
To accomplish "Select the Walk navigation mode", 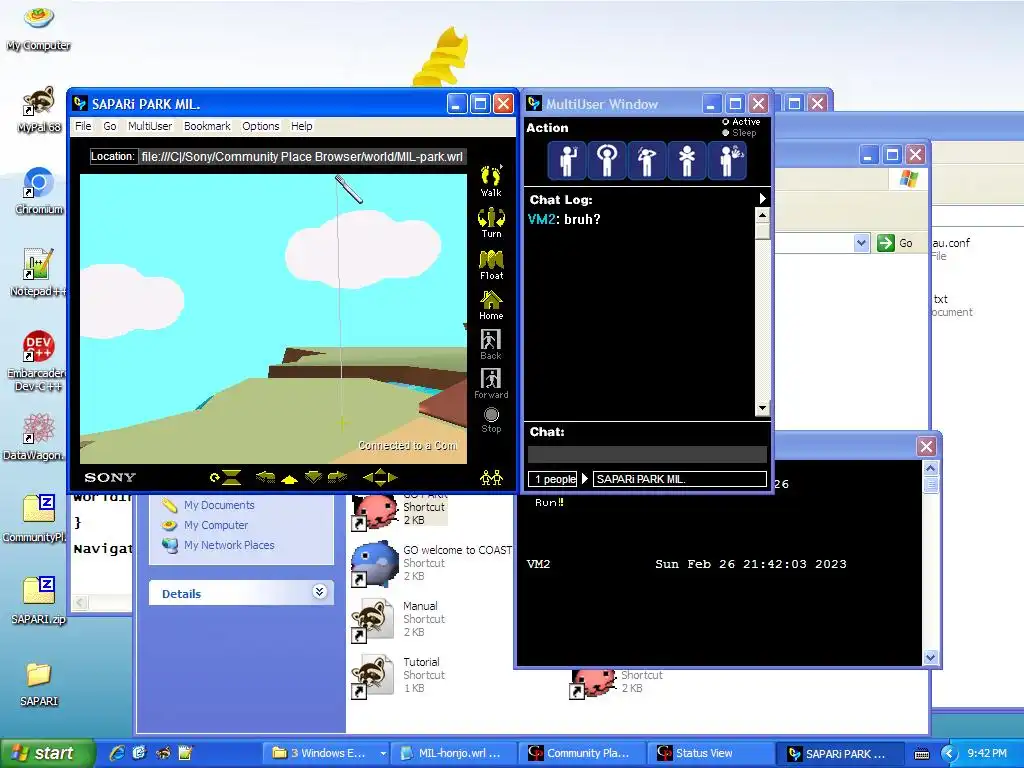I will (x=491, y=181).
